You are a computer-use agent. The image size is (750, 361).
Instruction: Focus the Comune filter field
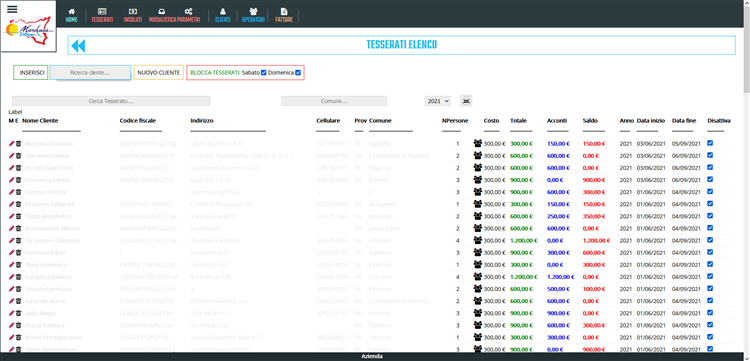[x=334, y=101]
